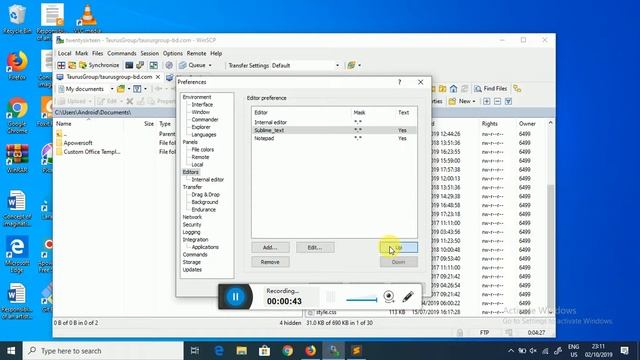Click the Rights column header in remote panel

[x=489, y=123]
